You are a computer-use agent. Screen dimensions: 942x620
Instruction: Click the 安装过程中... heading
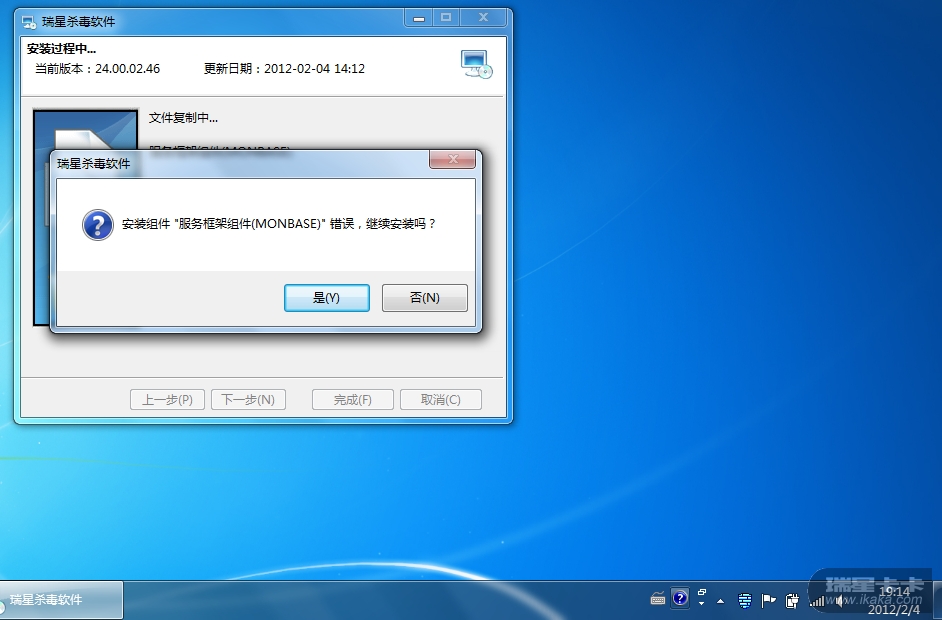tap(61, 49)
